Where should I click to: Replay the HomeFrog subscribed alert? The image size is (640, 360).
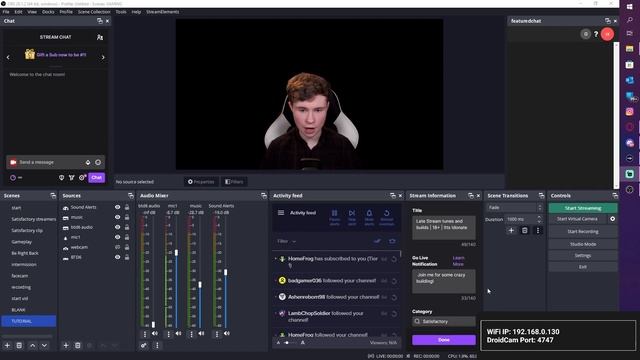pyautogui.click(x=394, y=259)
